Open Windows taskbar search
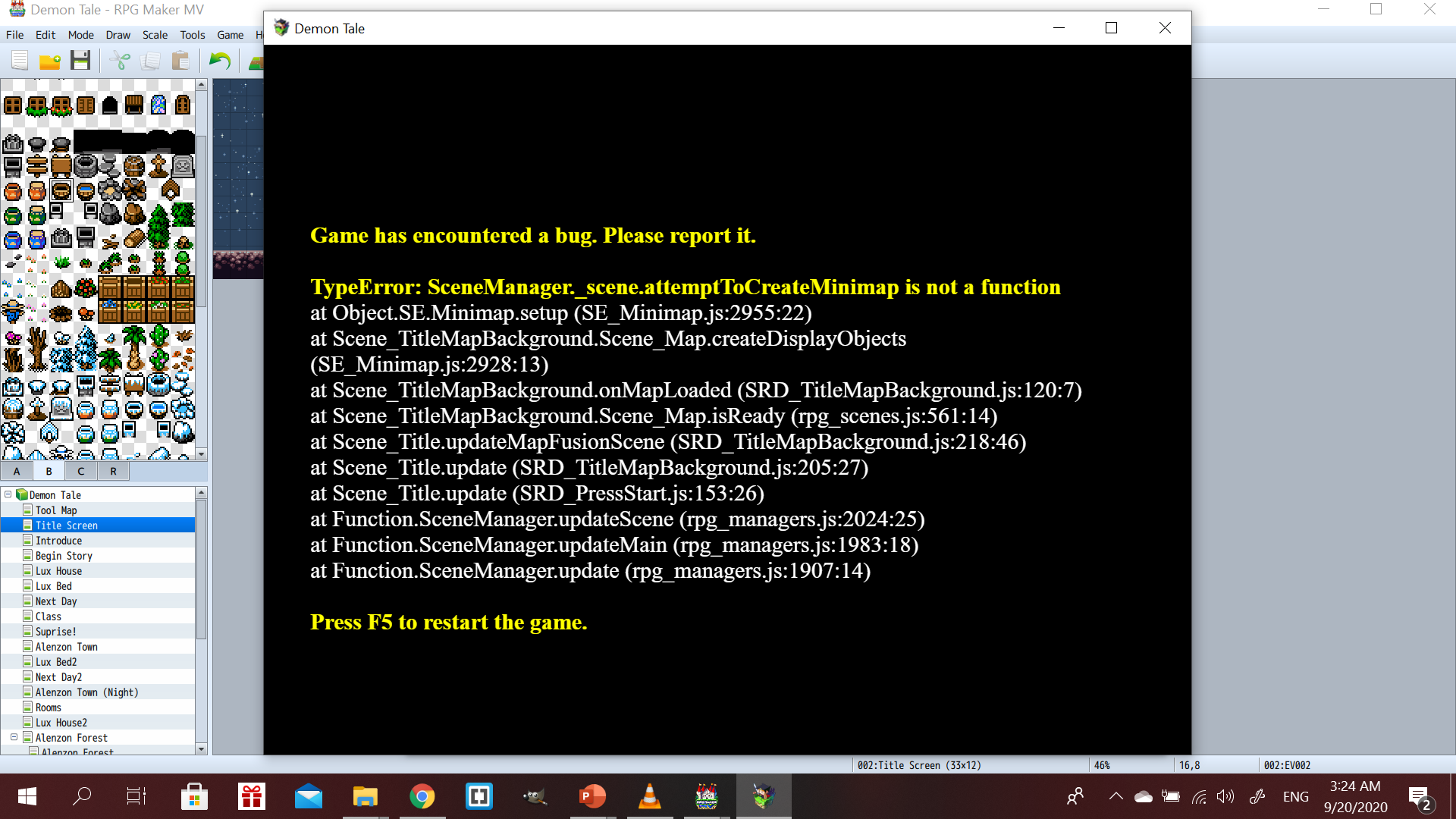Image resolution: width=1456 pixels, height=819 pixels. (82, 796)
